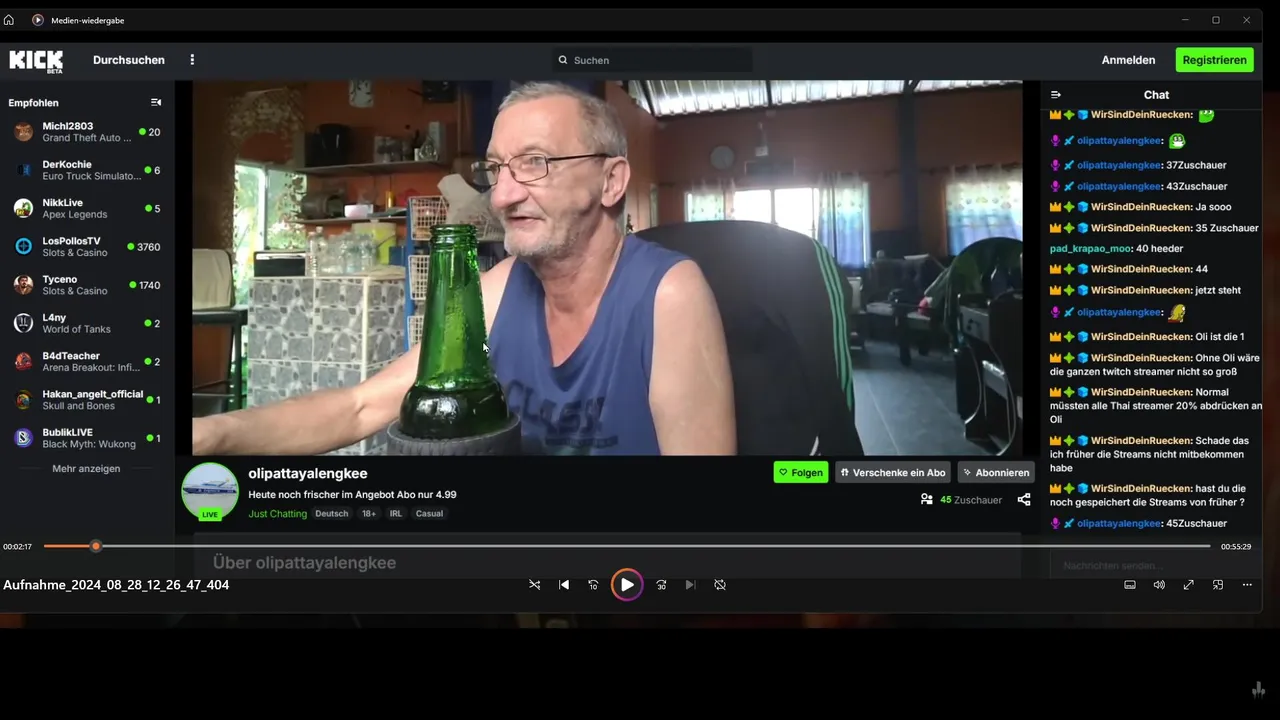The height and width of the screenshot is (720, 1280).
Task: Click the next track button
Action: coord(690,585)
